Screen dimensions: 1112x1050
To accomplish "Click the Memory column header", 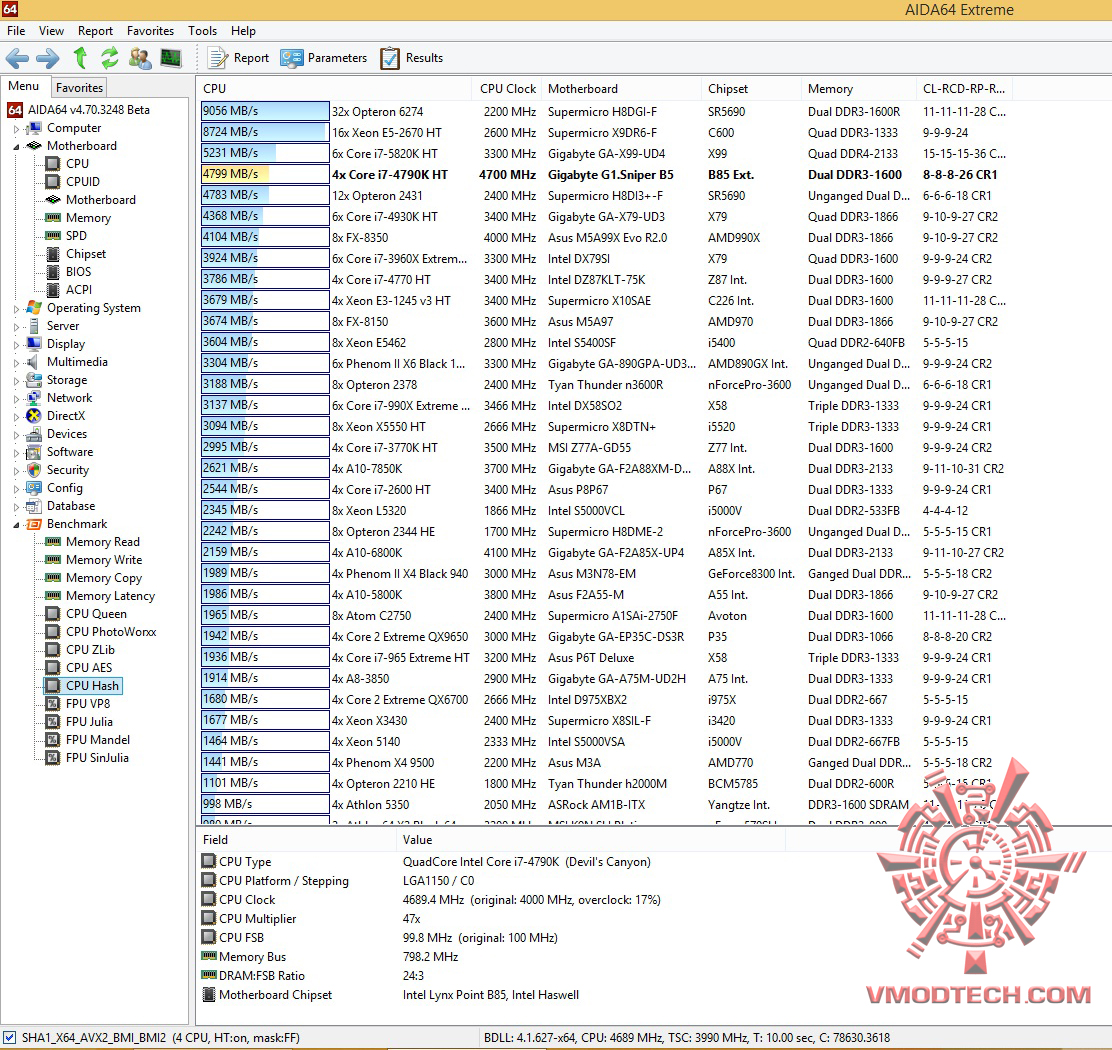I will point(860,89).
